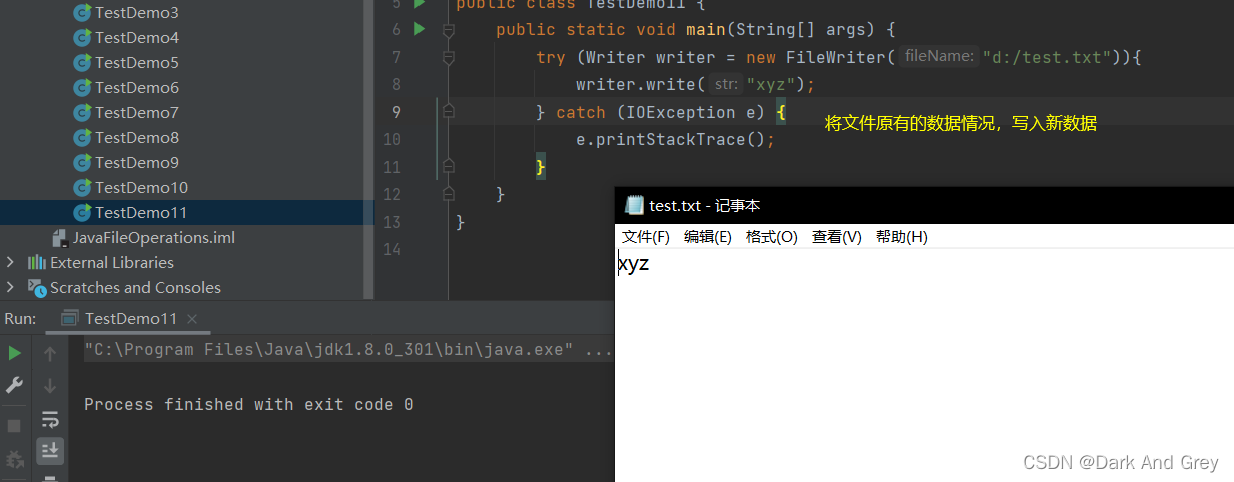Open 文件(F) menu in Notepad

click(x=646, y=237)
